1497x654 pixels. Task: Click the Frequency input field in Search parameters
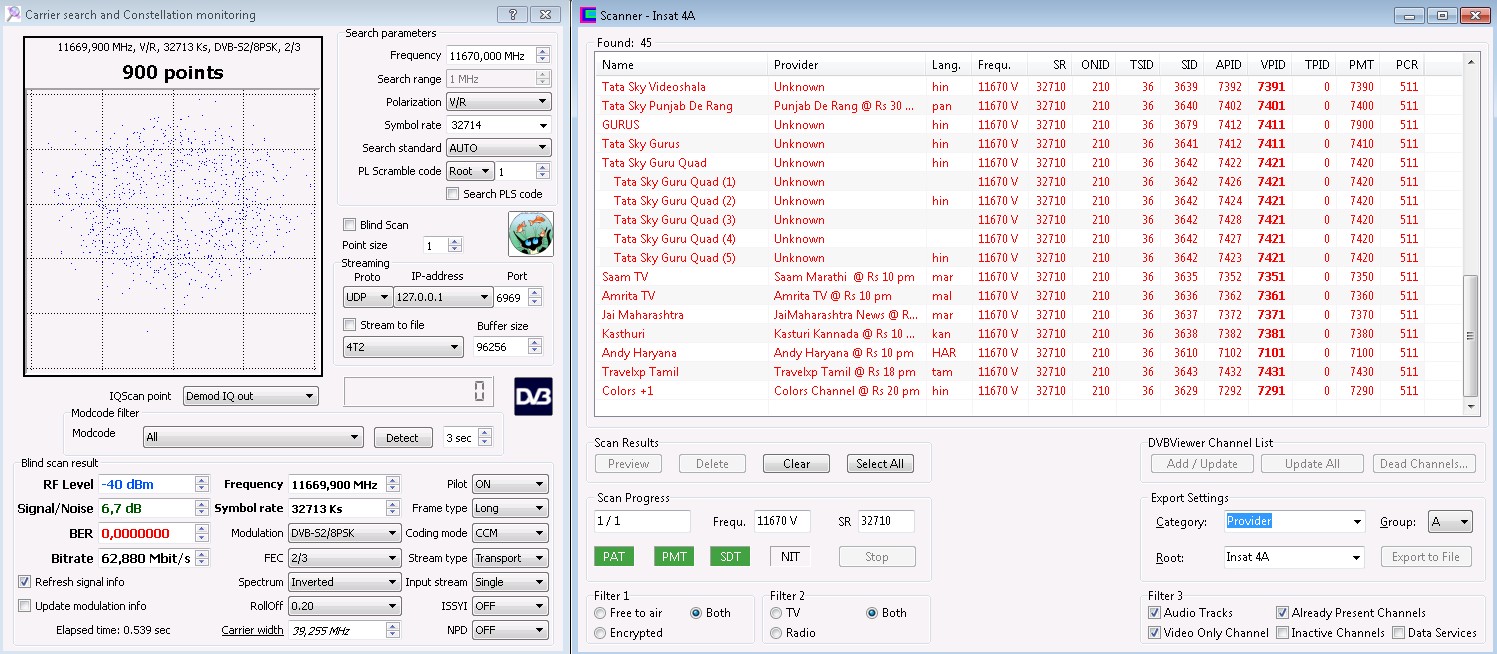(x=492, y=56)
